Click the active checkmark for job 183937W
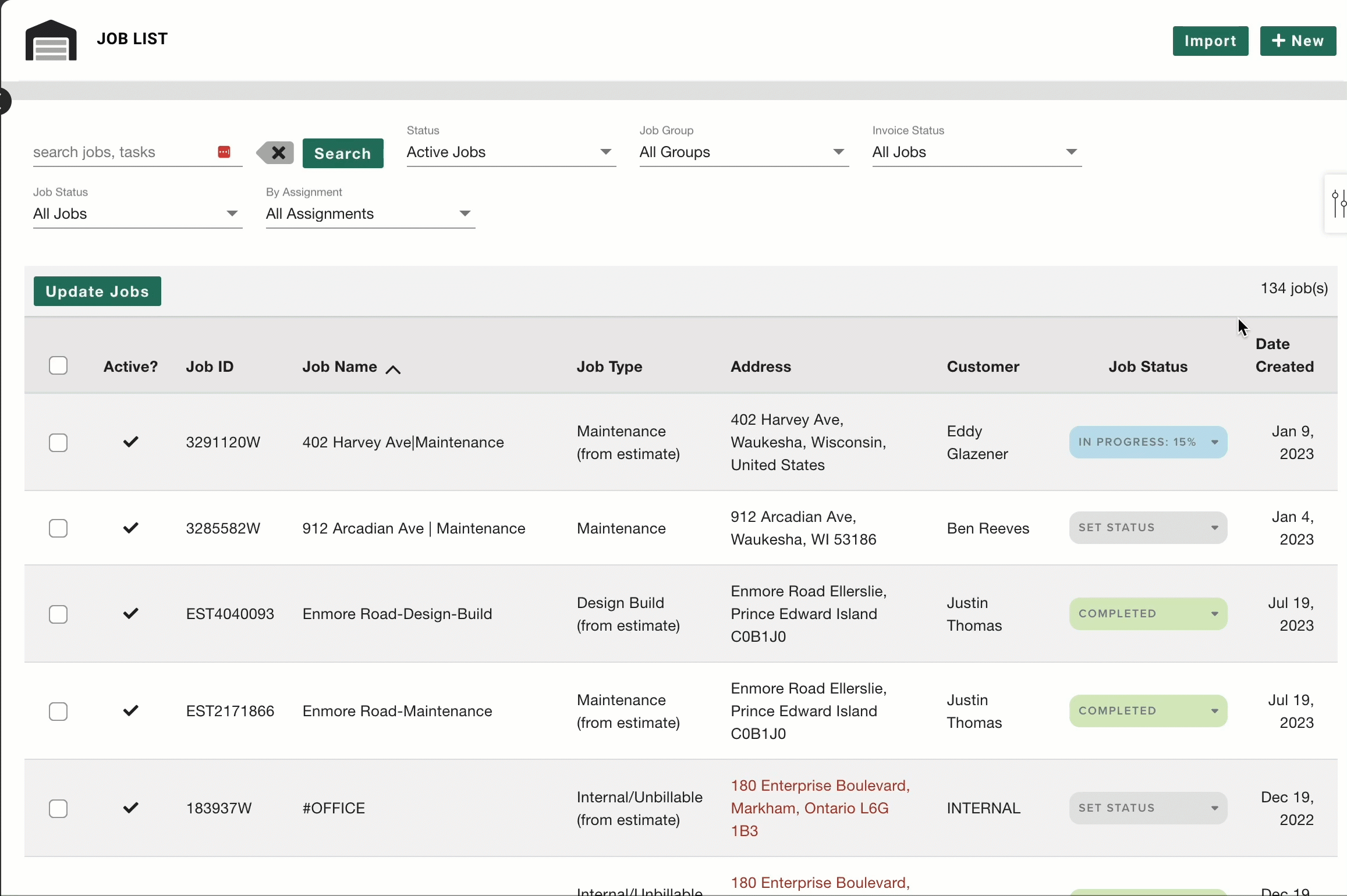The image size is (1347, 896). click(x=131, y=808)
